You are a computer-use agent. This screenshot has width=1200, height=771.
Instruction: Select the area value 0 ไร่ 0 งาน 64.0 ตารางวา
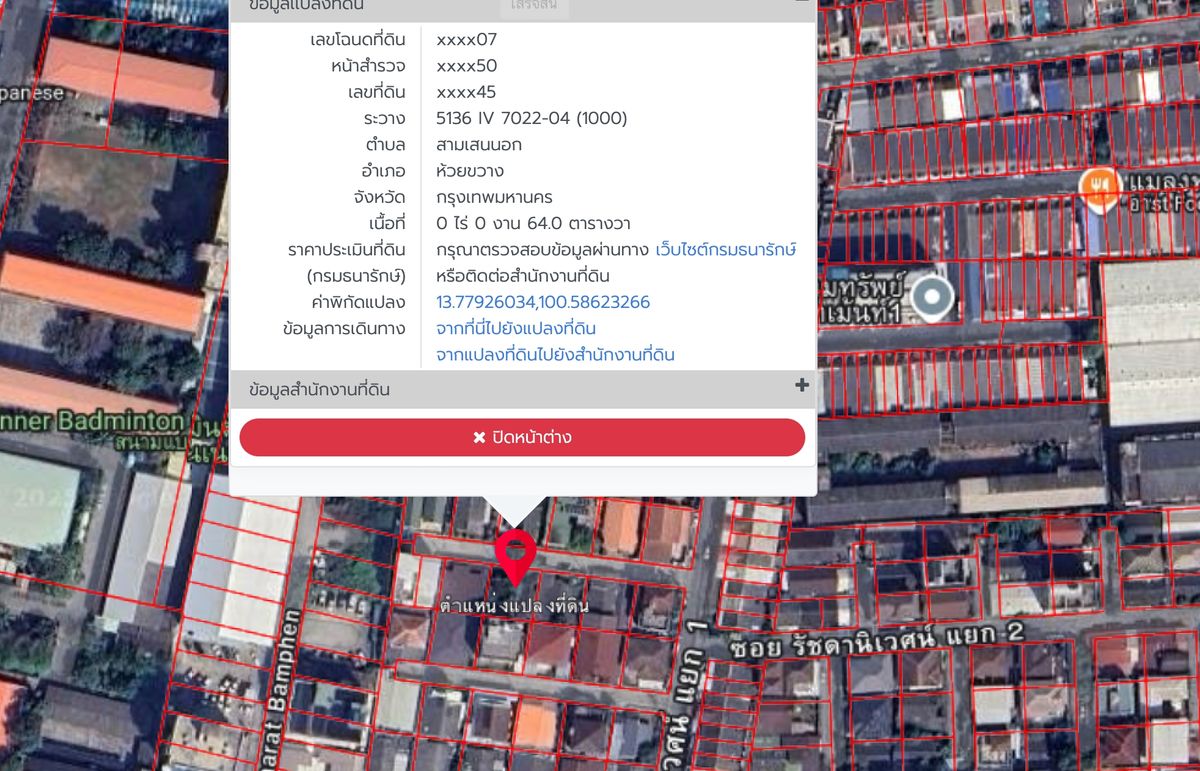533,223
